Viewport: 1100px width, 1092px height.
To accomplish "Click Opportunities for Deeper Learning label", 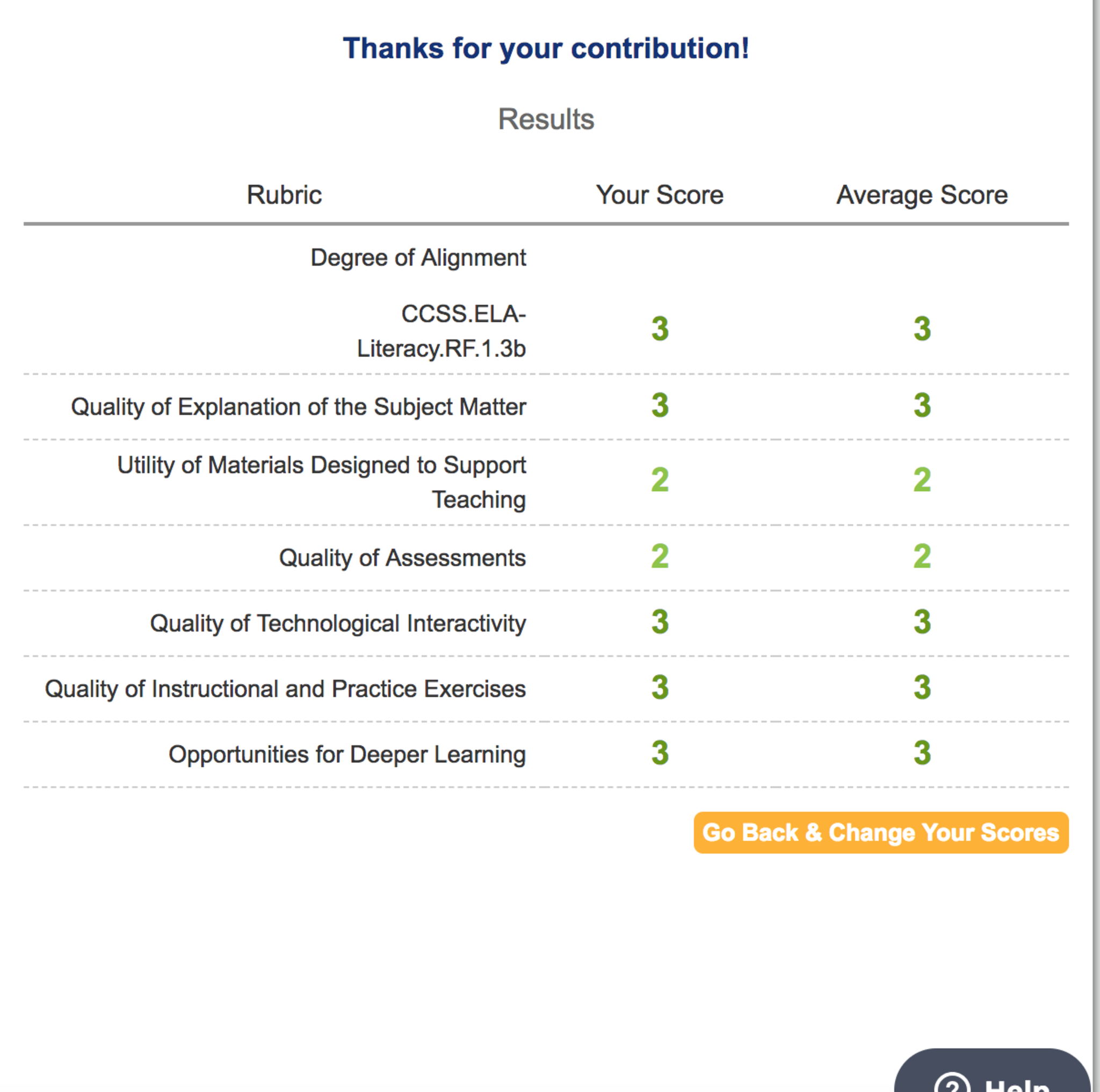I will 347,754.
